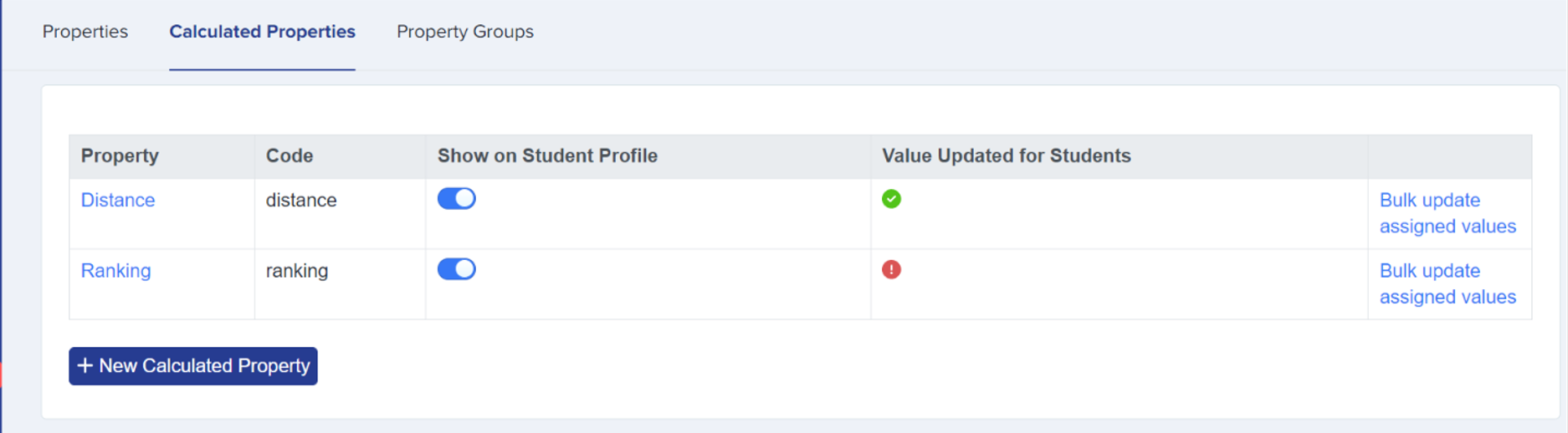
Task: Create a New Calculated Property
Action: coord(193,366)
